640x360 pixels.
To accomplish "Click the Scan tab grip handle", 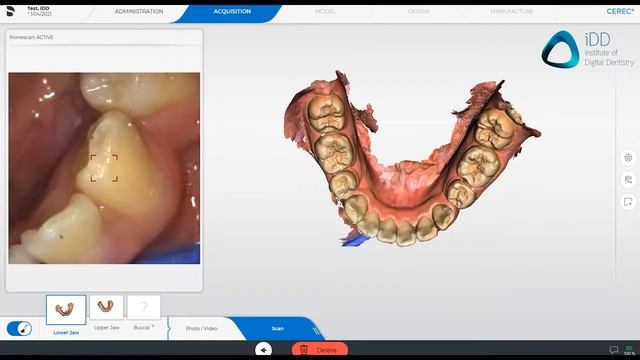I will [316, 331].
